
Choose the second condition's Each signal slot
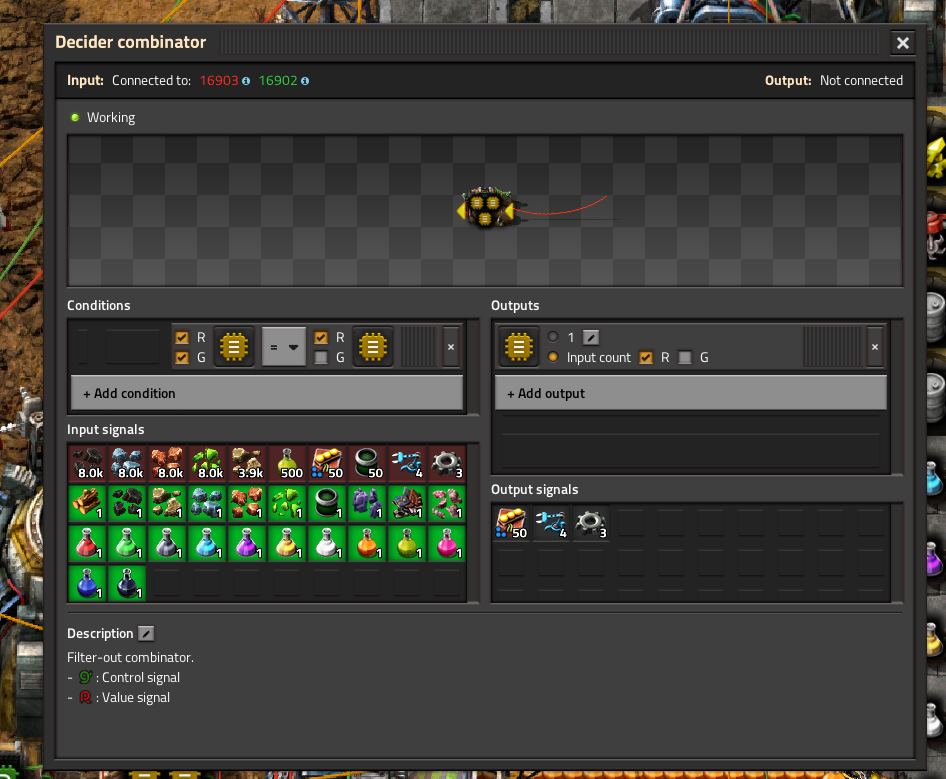[x=373, y=347]
